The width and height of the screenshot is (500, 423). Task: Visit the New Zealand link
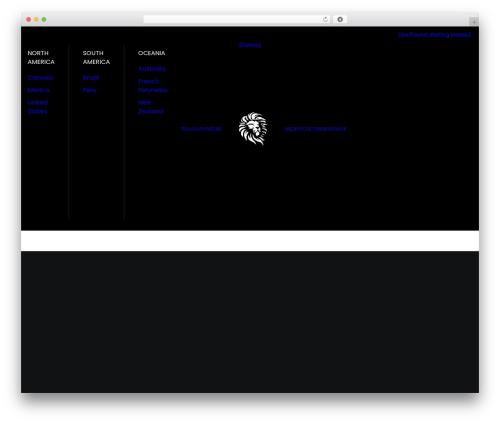pos(151,107)
